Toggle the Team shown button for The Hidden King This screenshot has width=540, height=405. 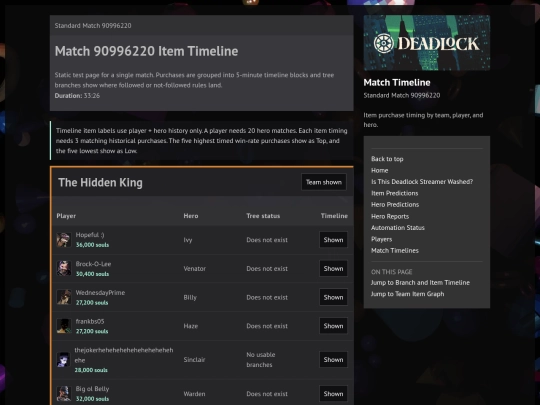pos(324,182)
